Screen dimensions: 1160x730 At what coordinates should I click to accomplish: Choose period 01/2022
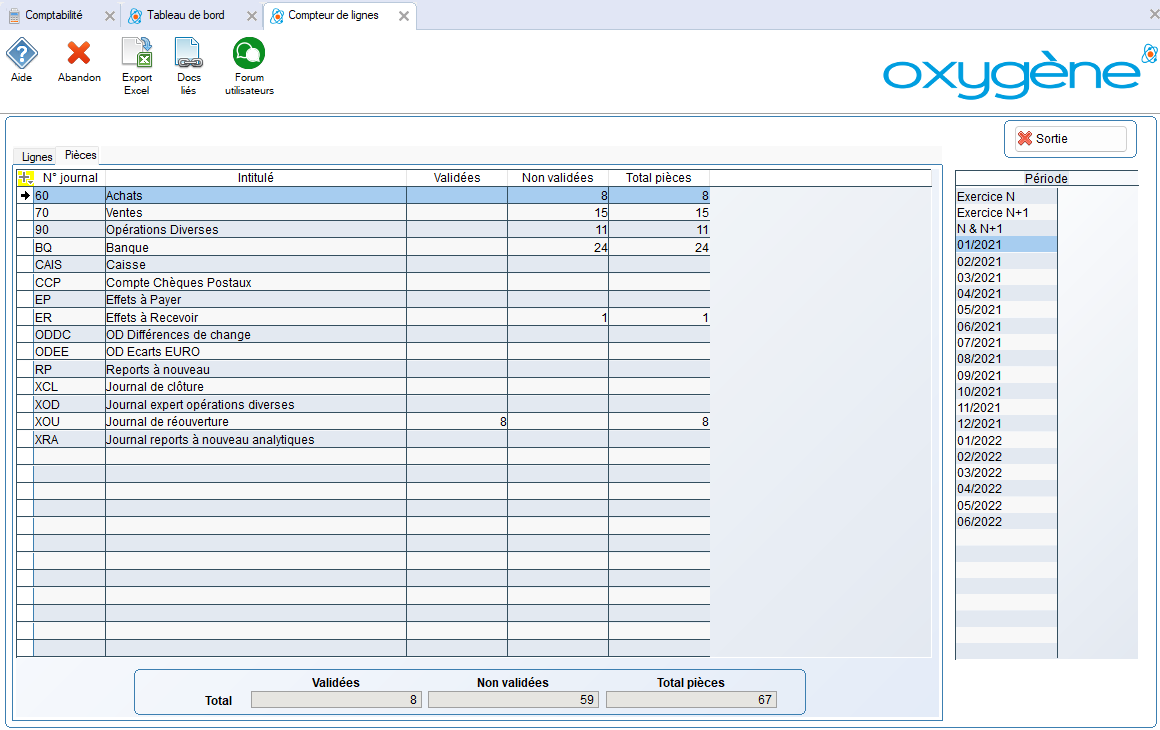pos(979,440)
